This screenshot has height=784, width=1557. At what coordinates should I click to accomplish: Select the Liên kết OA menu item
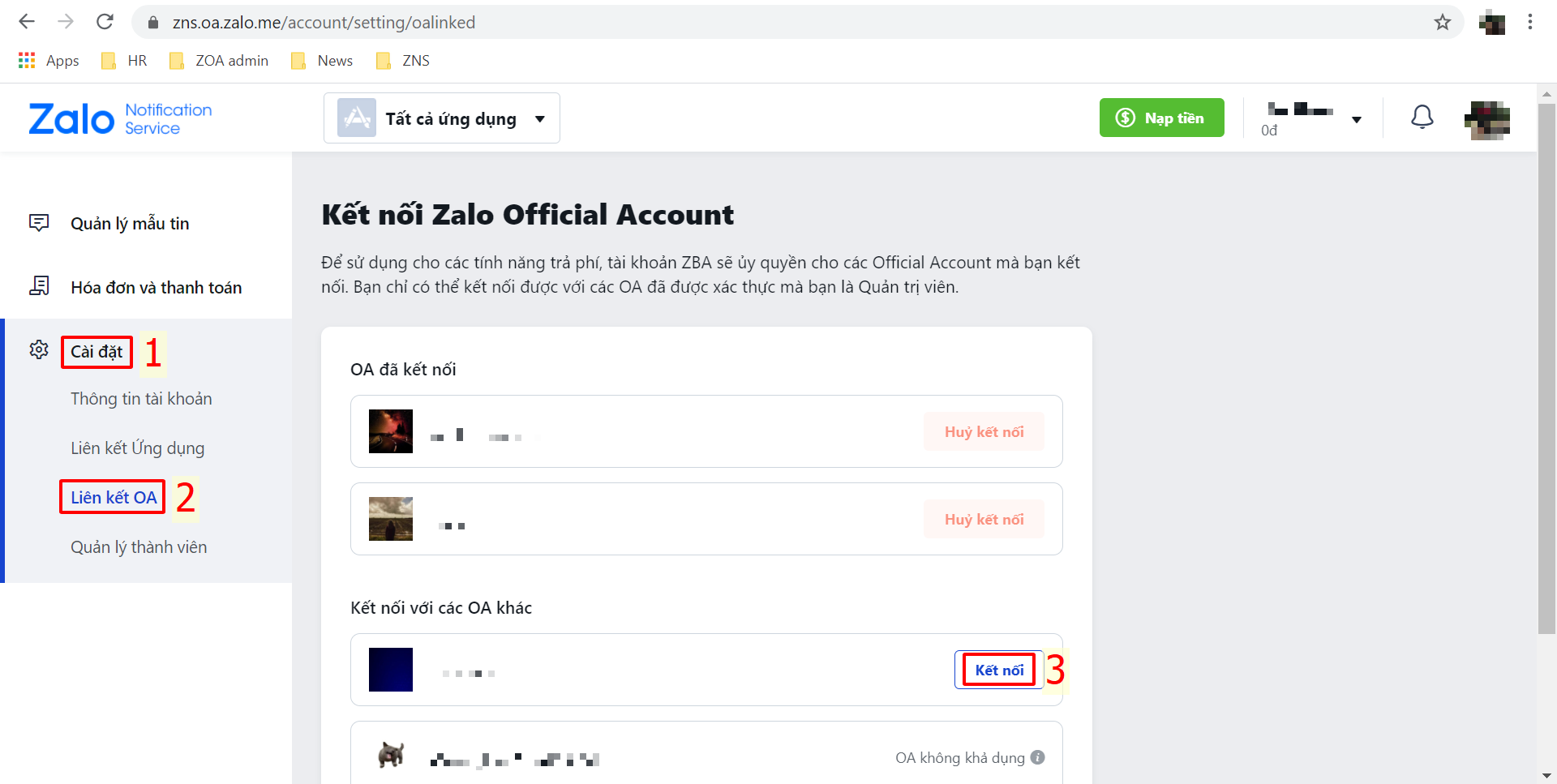tap(114, 497)
